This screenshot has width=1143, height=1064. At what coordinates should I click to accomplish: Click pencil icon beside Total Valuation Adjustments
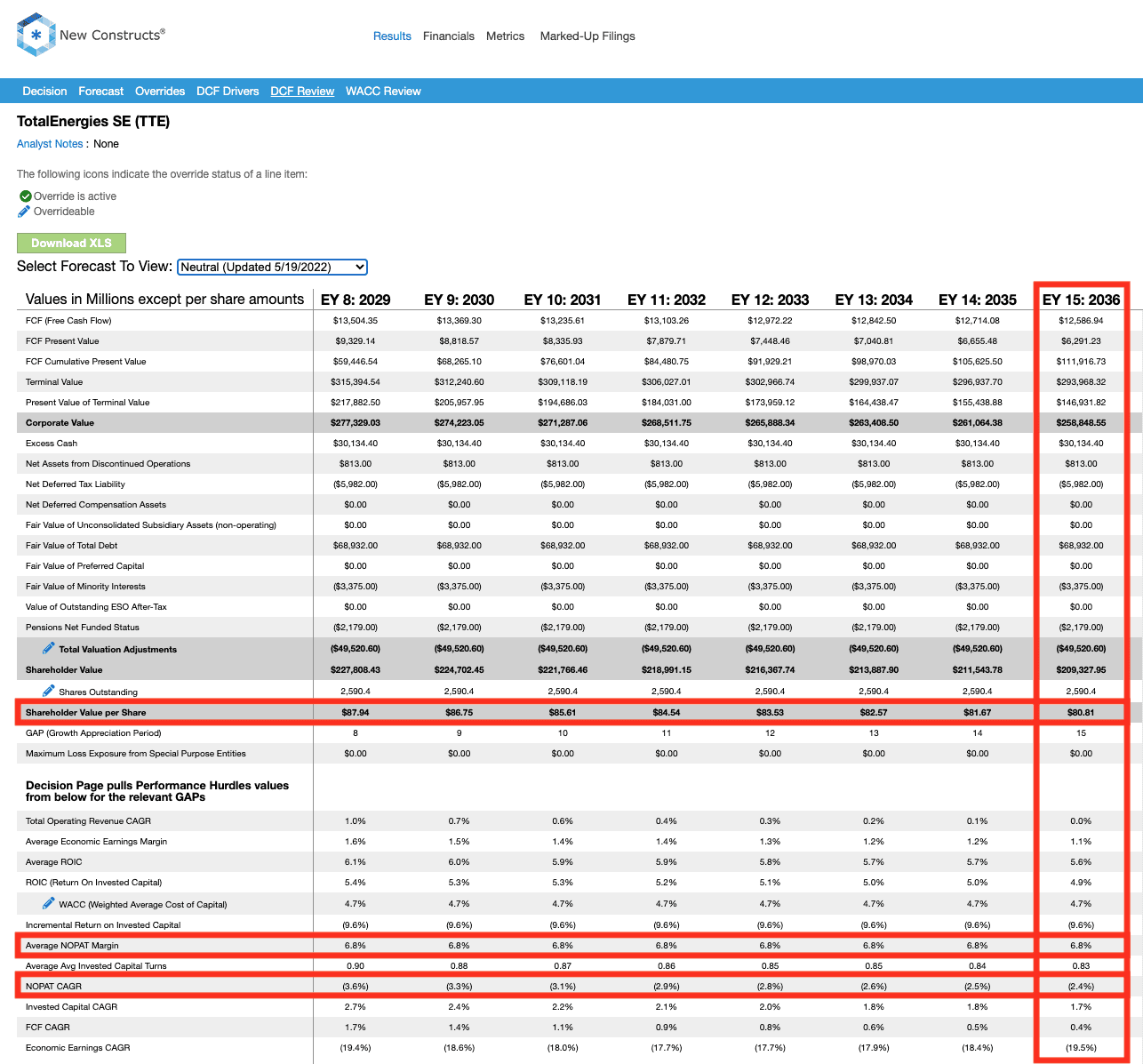(x=49, y=648)
